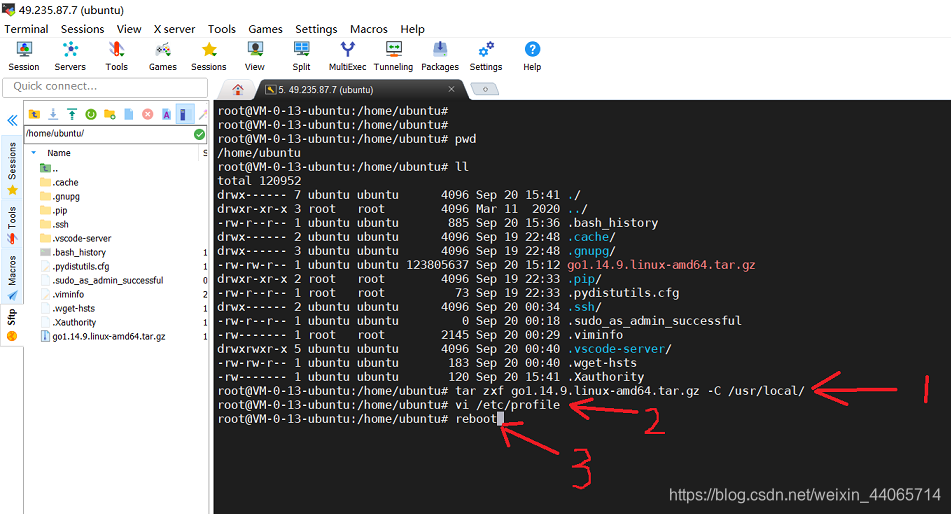
Task: Click the Help toolbar icon
Action: [532, 56]
